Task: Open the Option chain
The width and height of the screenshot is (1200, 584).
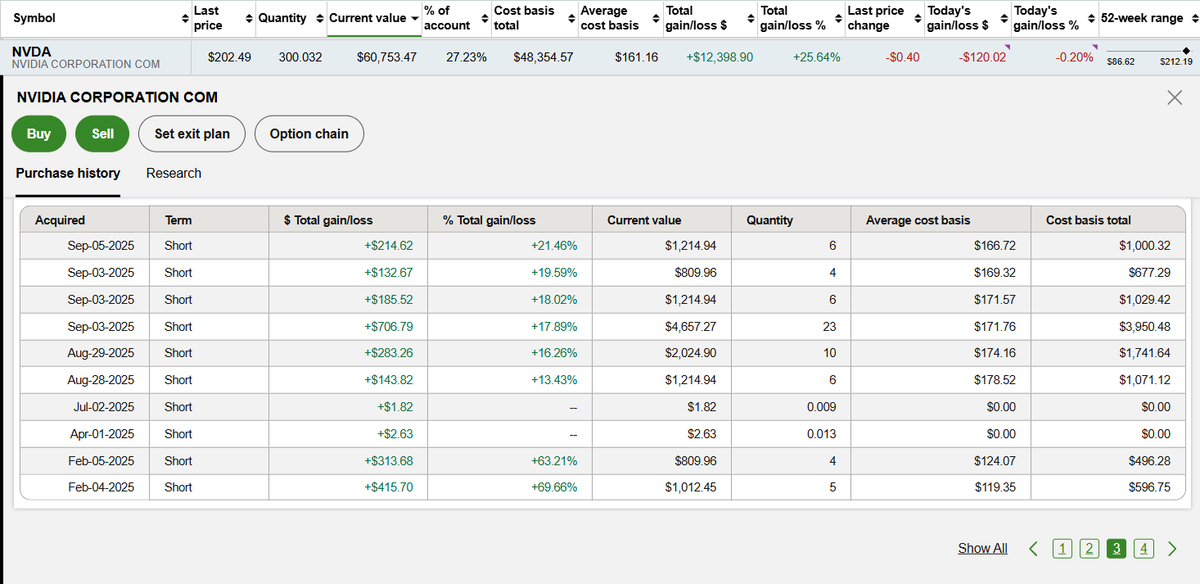Action: [x=309, y=133]
